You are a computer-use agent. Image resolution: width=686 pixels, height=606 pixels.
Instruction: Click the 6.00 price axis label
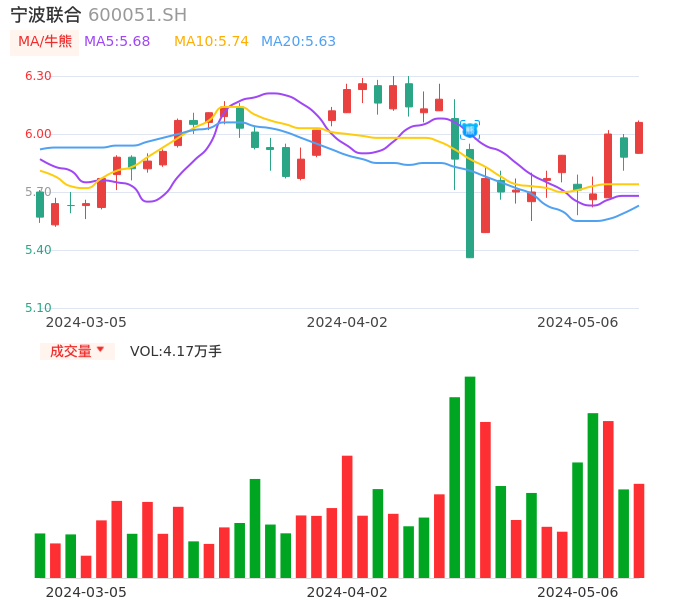point(38,134)
